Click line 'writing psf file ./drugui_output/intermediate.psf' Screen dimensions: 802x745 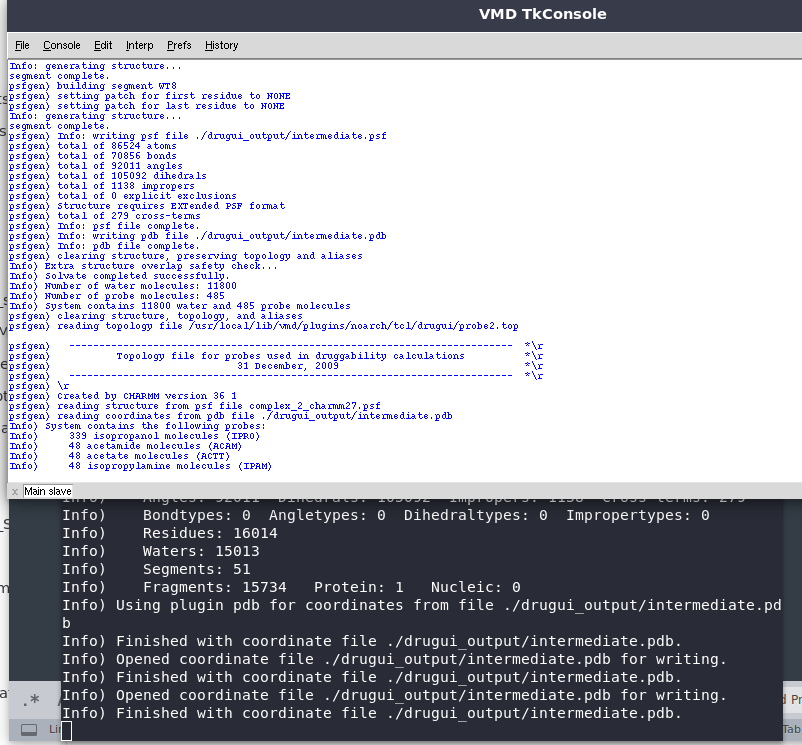click(x=198, y=136)
